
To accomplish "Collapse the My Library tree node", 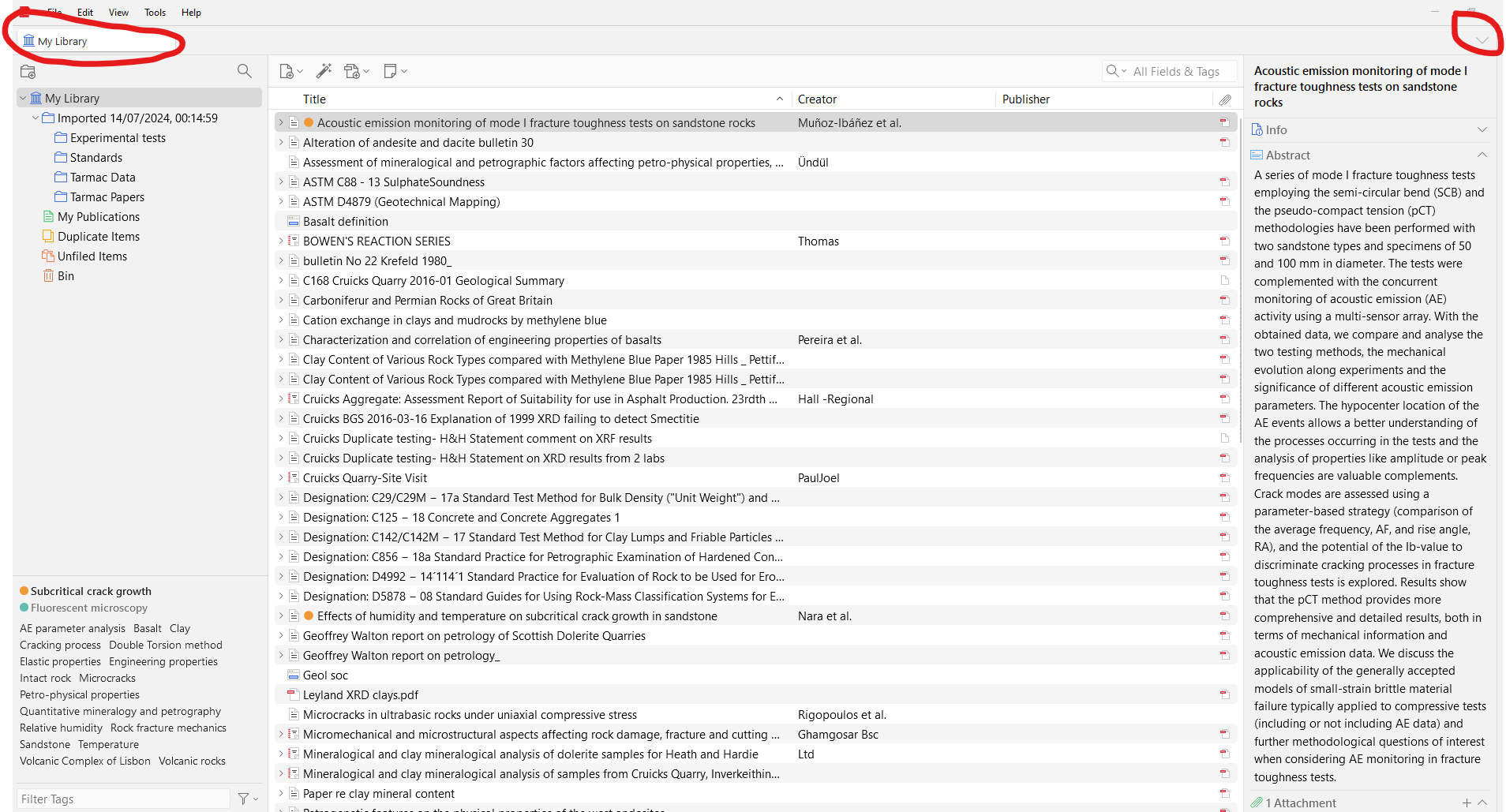I will 23,99.
